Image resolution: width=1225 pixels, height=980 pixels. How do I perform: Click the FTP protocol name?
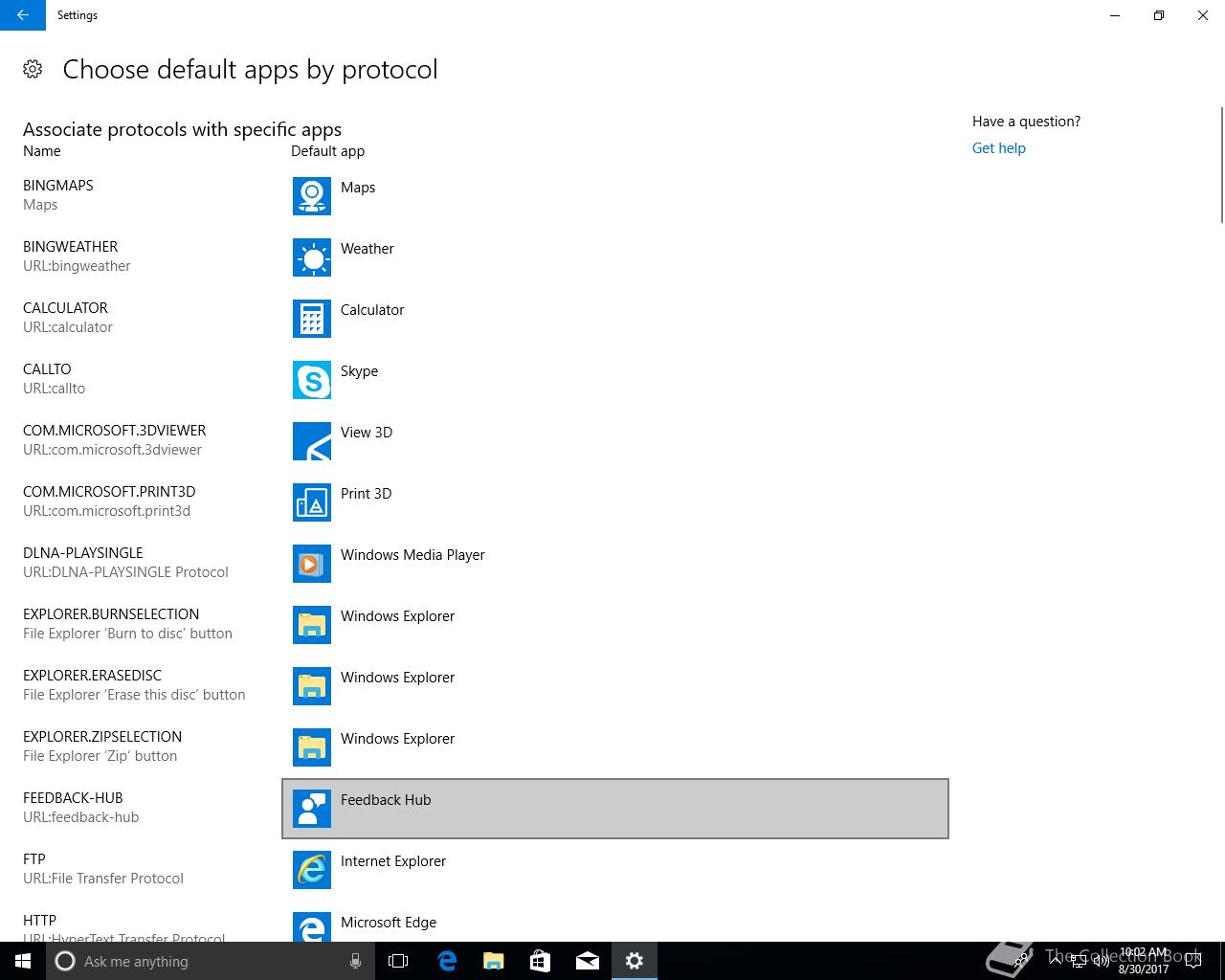pyautogui.click(x=34, y=859)
